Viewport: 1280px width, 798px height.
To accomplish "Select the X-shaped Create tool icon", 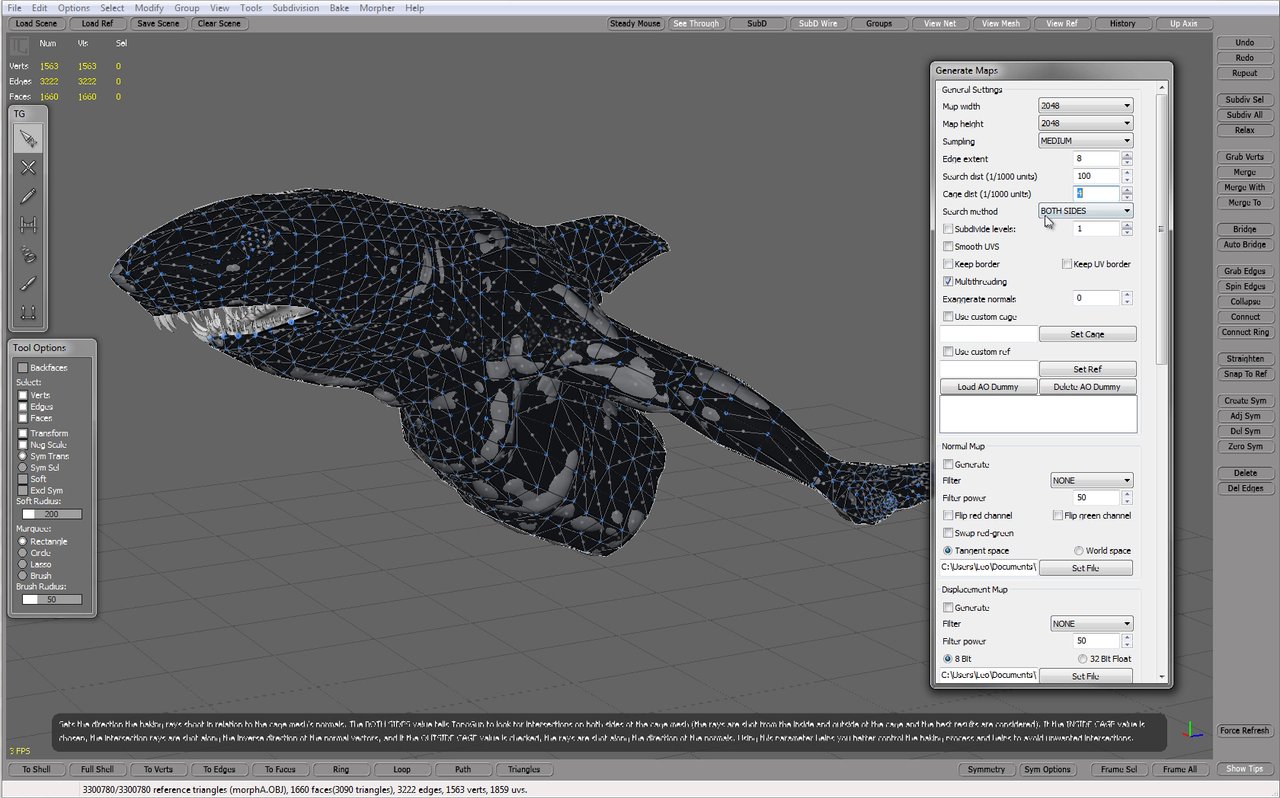I will (28, 168).
